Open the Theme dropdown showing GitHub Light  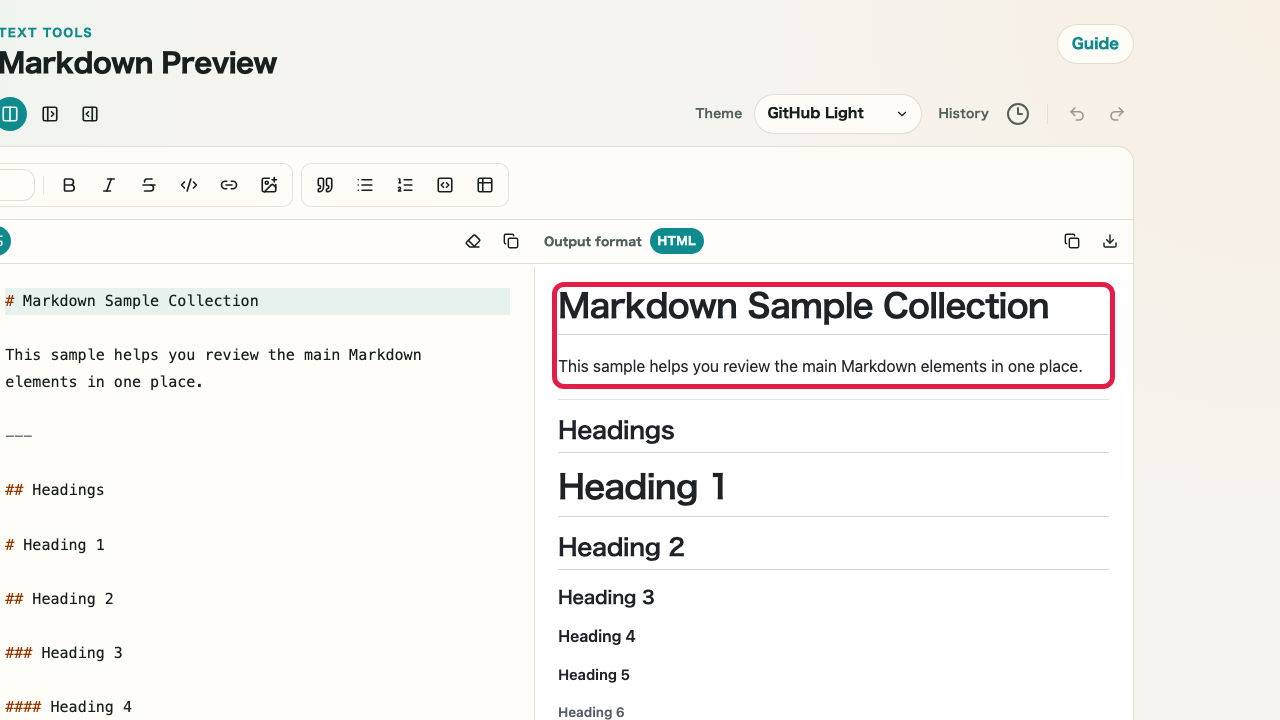838,114
